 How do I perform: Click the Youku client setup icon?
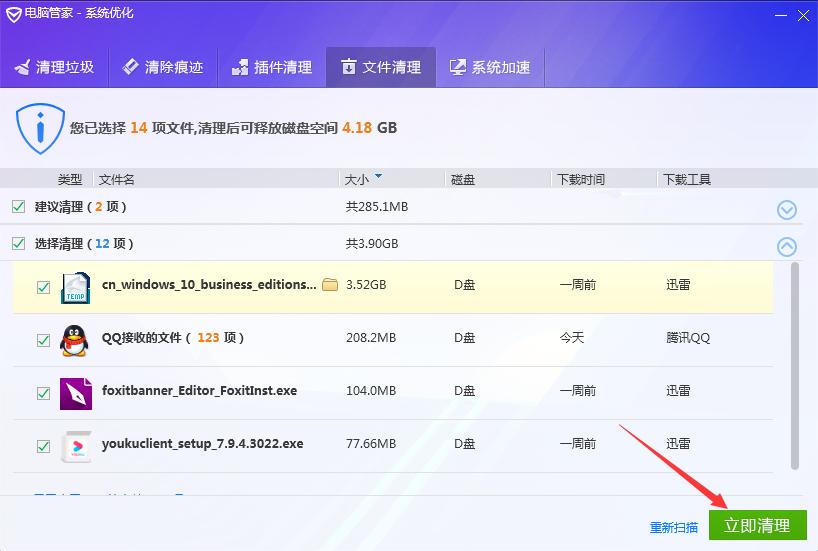coord(76,447)
